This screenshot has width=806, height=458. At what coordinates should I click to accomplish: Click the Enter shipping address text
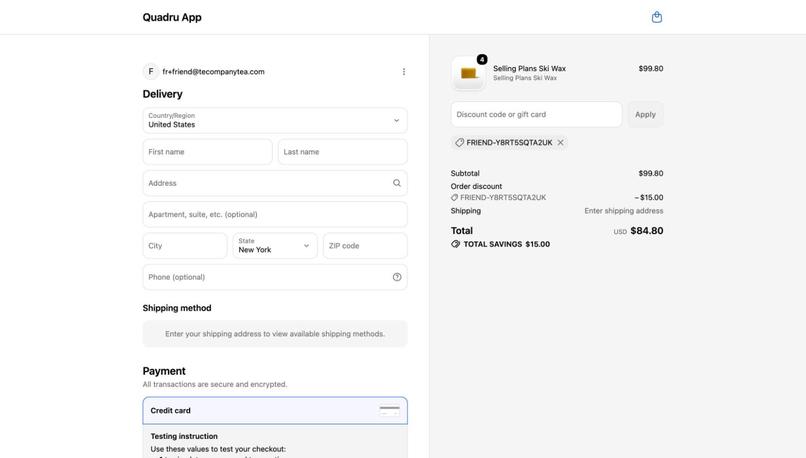pyautogui.click(x=624, y=211)
